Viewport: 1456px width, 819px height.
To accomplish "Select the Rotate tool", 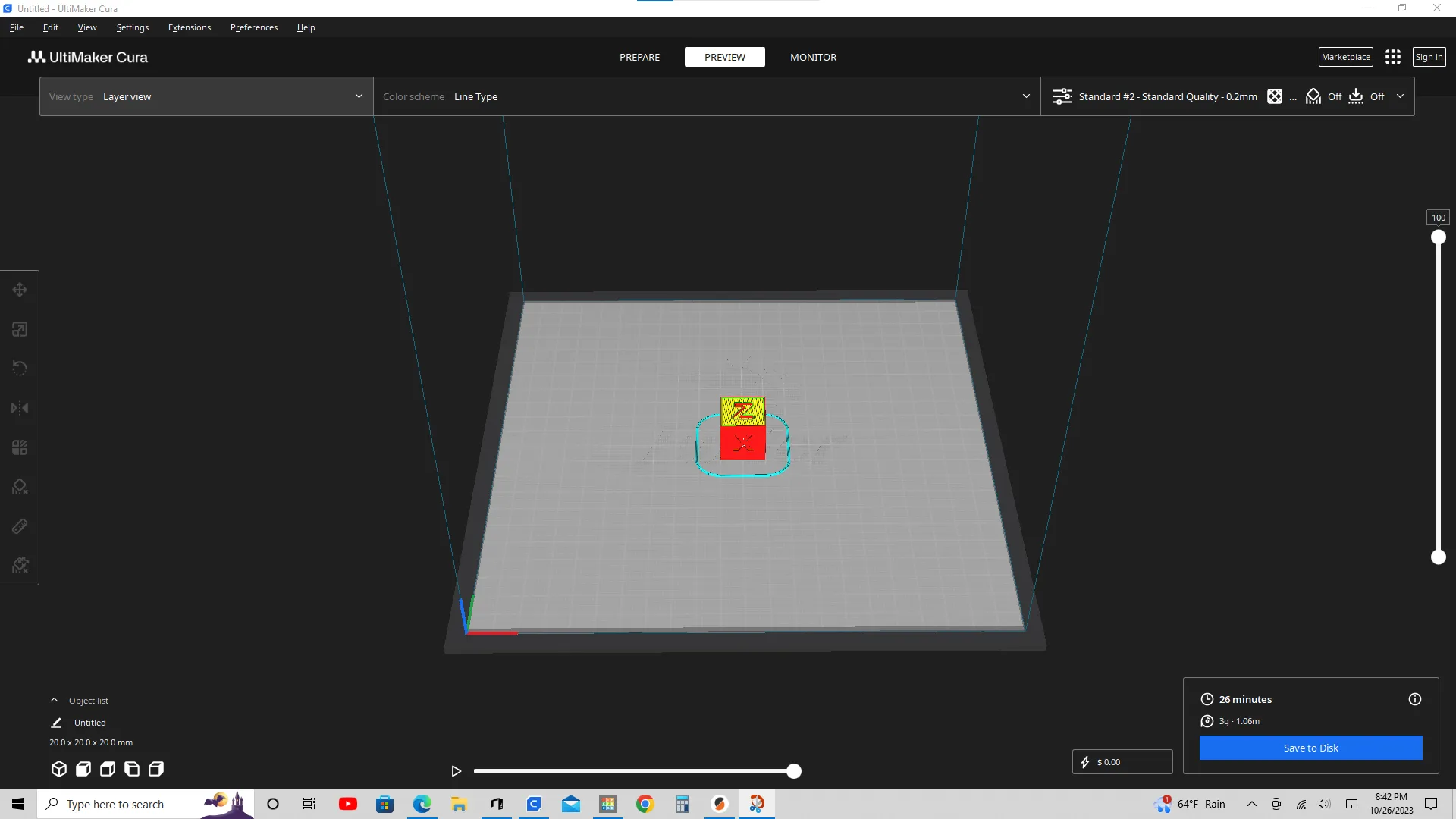I will [19, 368].
